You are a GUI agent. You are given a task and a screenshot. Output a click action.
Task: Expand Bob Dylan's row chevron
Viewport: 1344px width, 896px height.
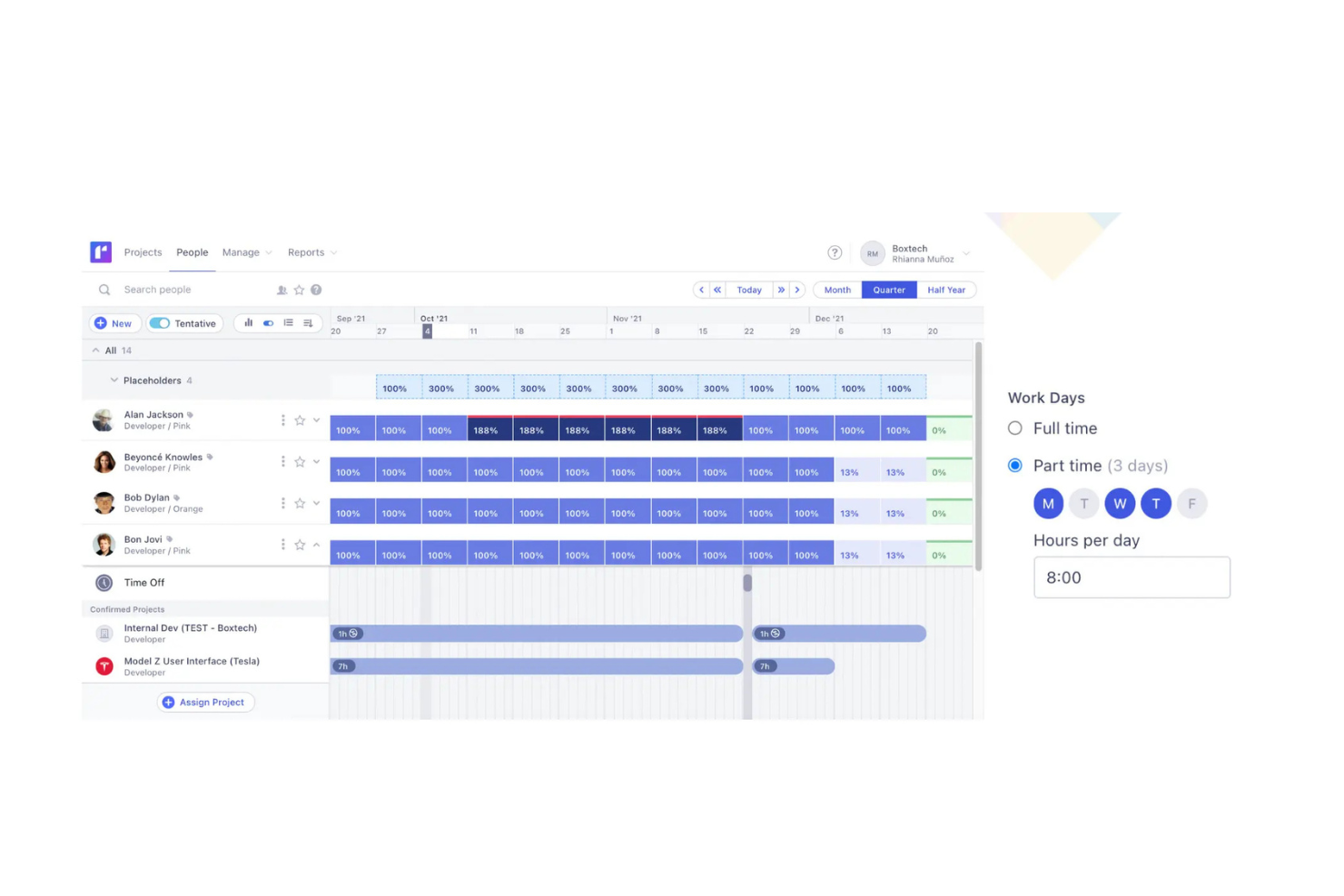316,503
